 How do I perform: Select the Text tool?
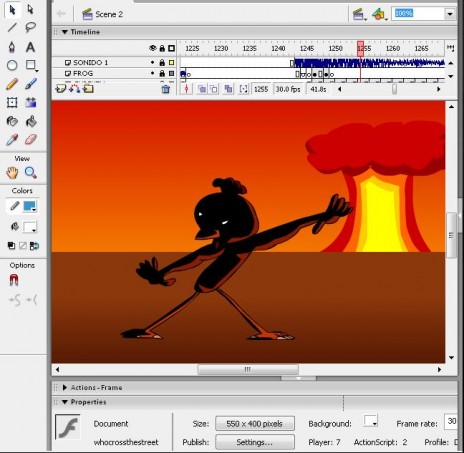tap(31, 47)
